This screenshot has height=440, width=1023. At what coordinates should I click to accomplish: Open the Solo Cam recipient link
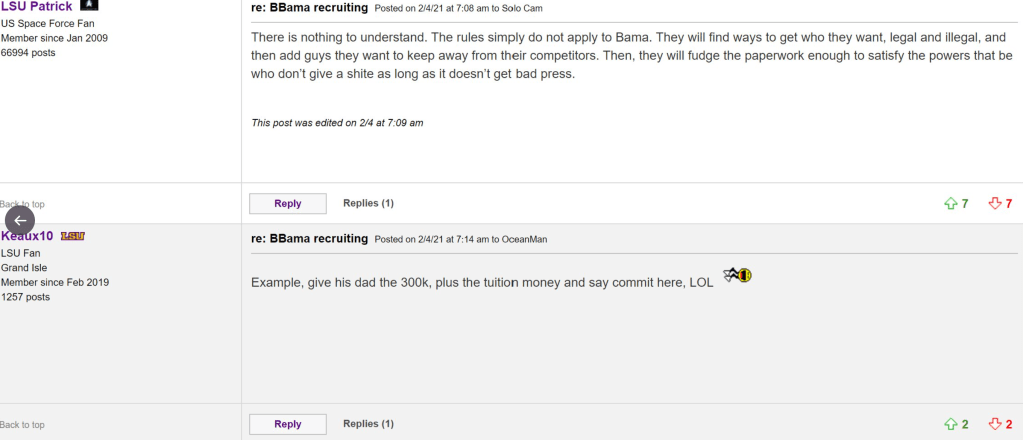[520, 9]
